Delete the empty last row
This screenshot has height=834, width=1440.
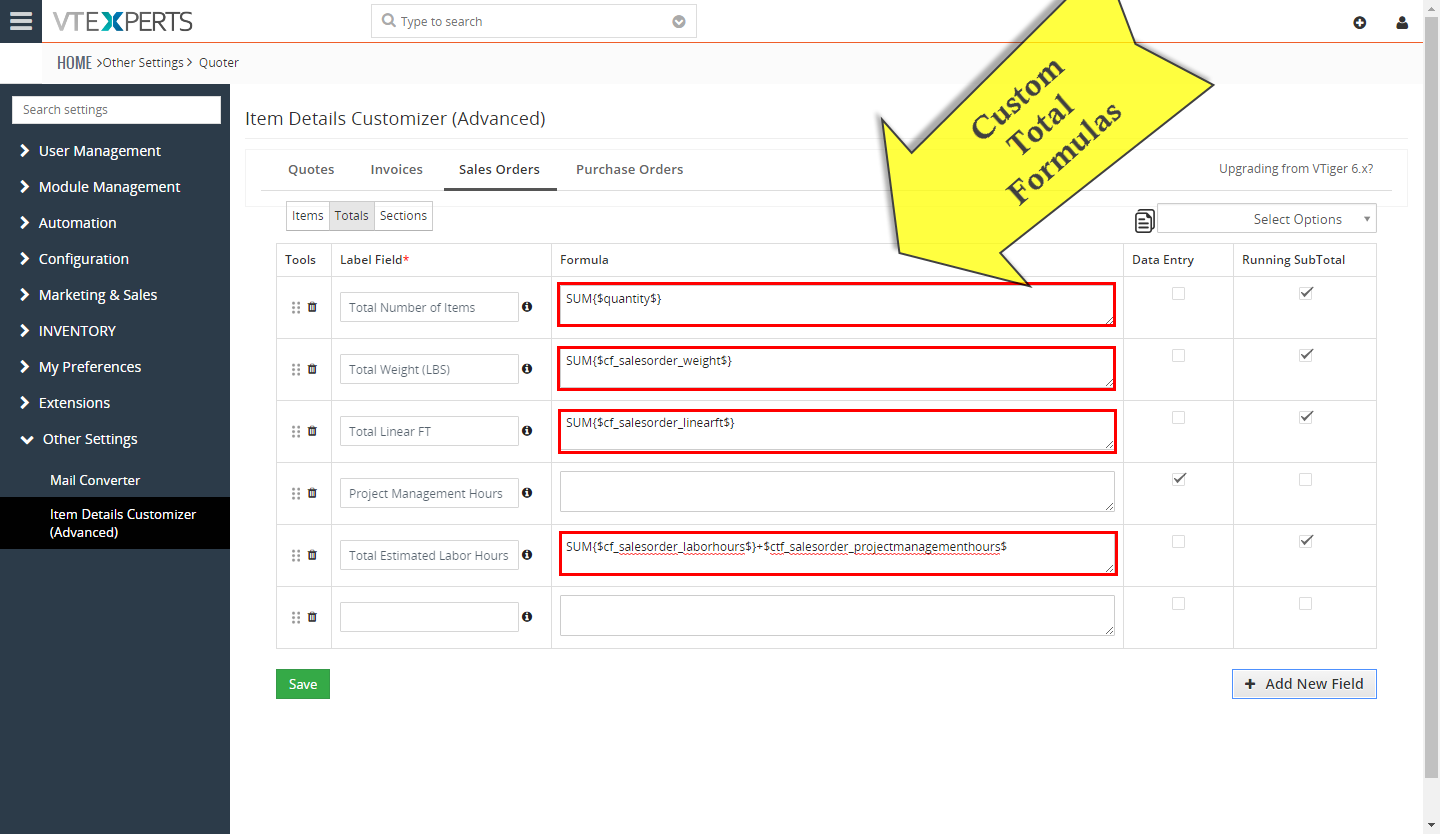tap(312, 617)
